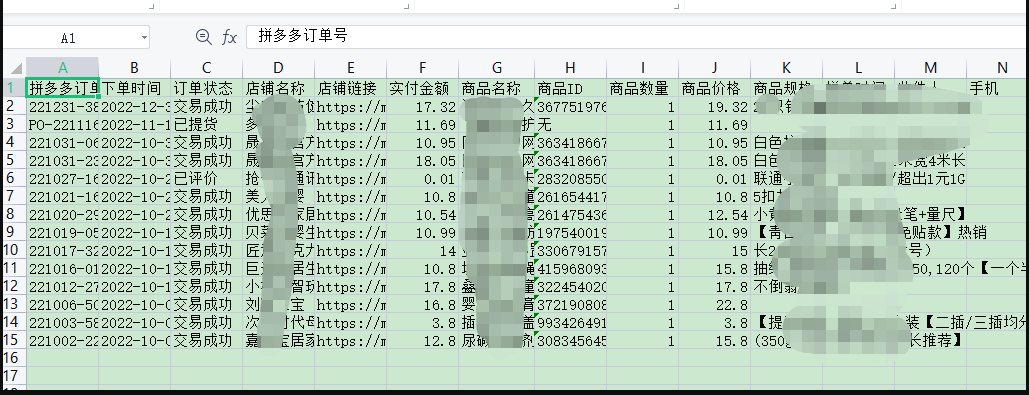This screenshot has width=1029, height=395.
Task: Select the cell showing 已评价
Action: coord(207,178)
